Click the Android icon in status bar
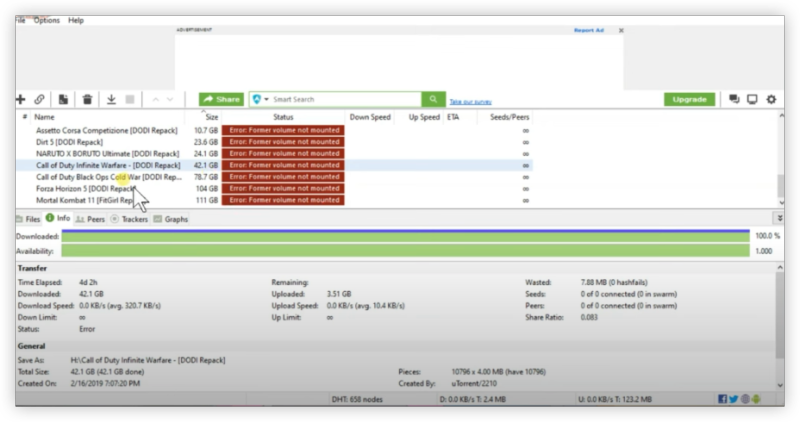Viewport: 800px width, 422px height. (x=756, y=399)
